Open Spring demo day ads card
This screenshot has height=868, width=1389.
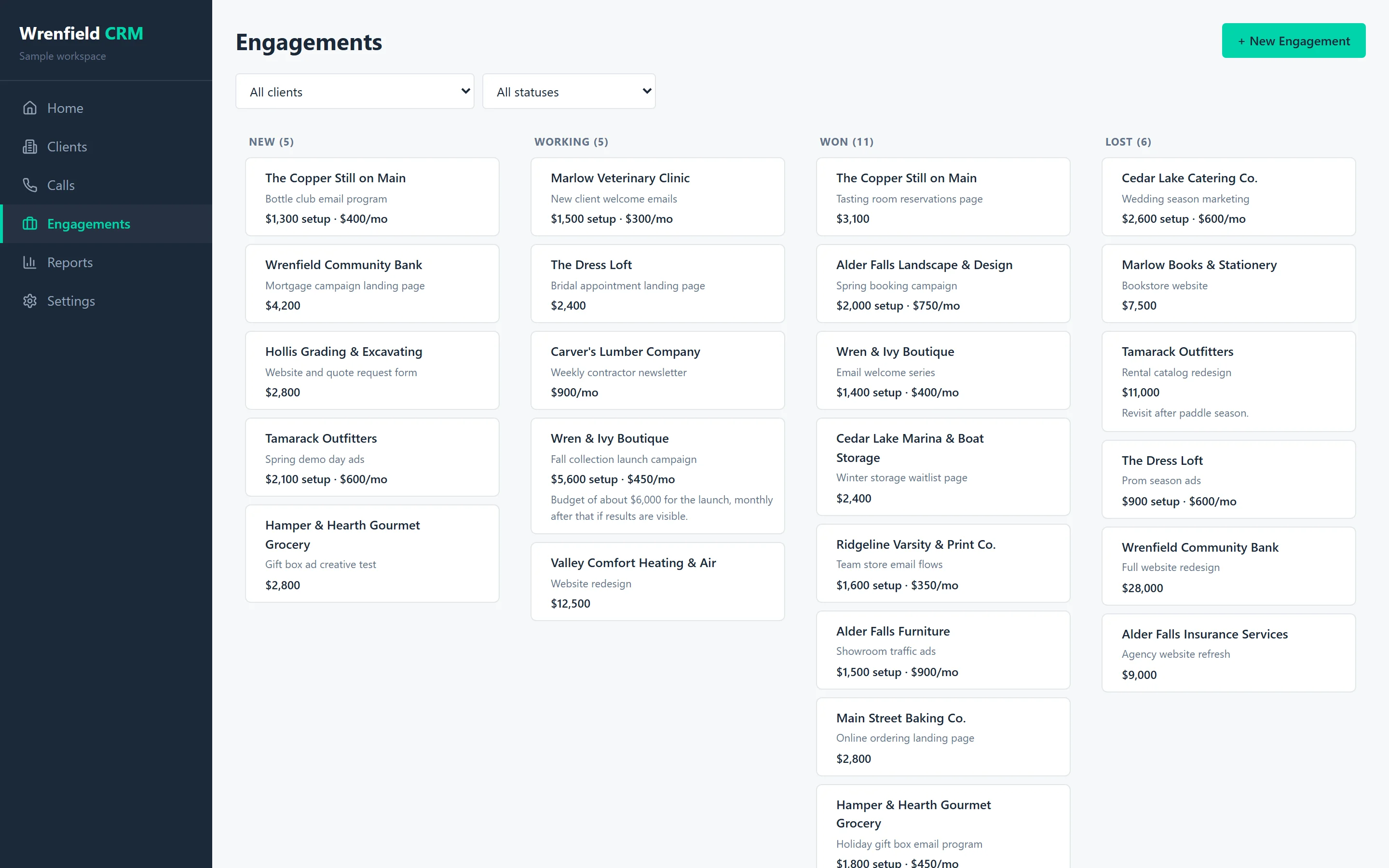[x=372, y=457]
